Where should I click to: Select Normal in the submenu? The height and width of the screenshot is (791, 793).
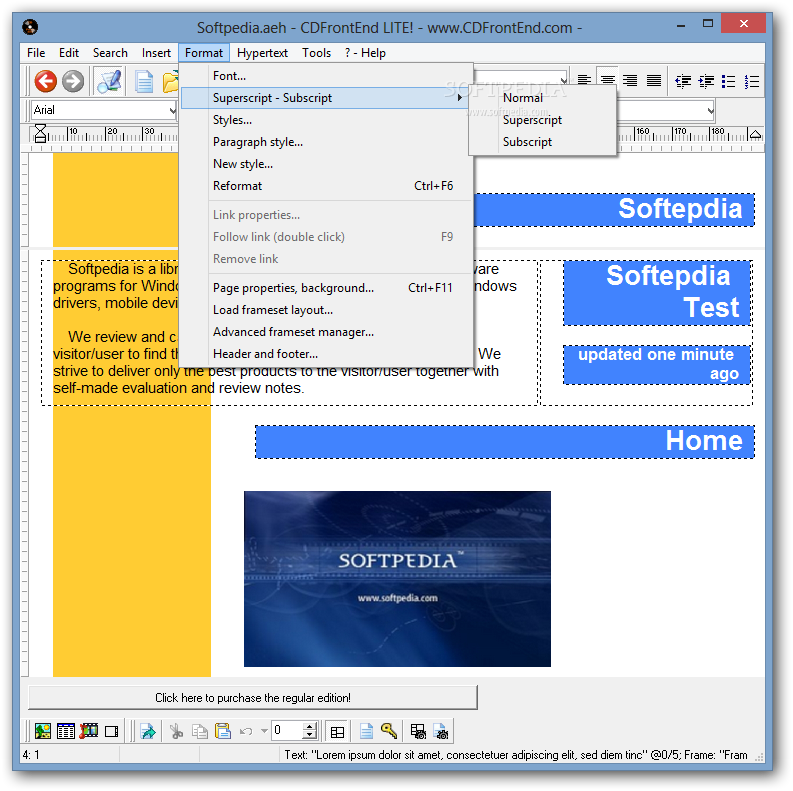[x=543, y=98]
